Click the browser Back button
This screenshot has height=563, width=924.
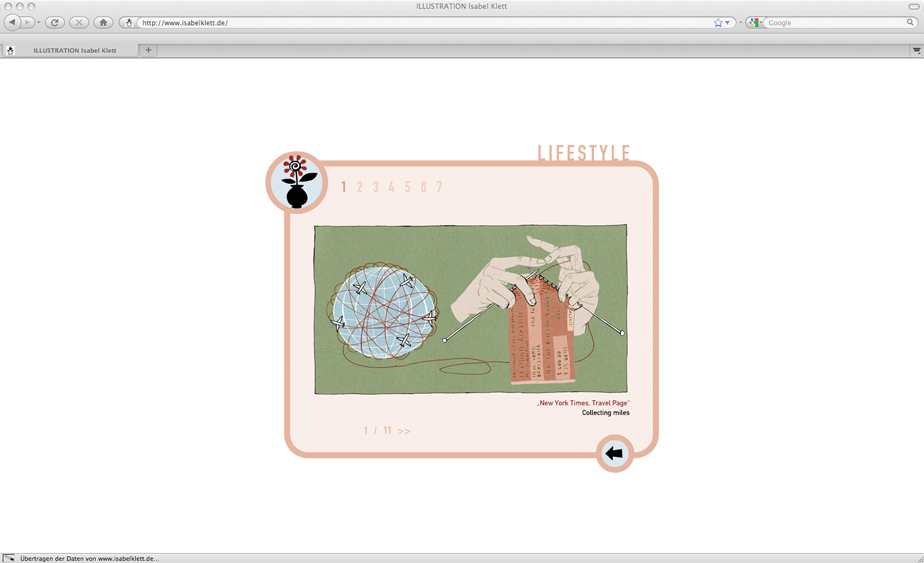[13, 22]
